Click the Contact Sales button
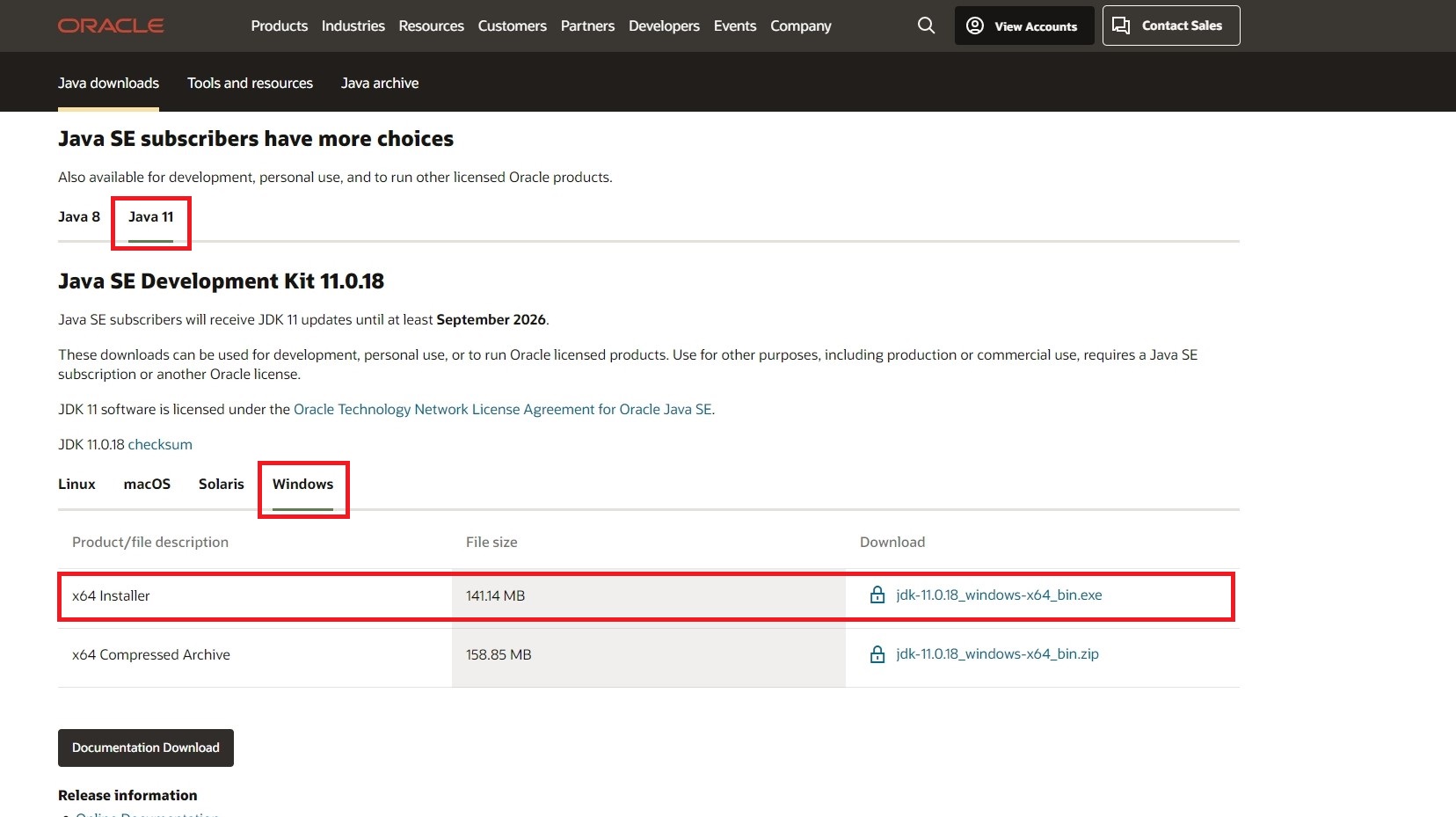The width and height of the screenshot is (1456, 817). 1171,26
